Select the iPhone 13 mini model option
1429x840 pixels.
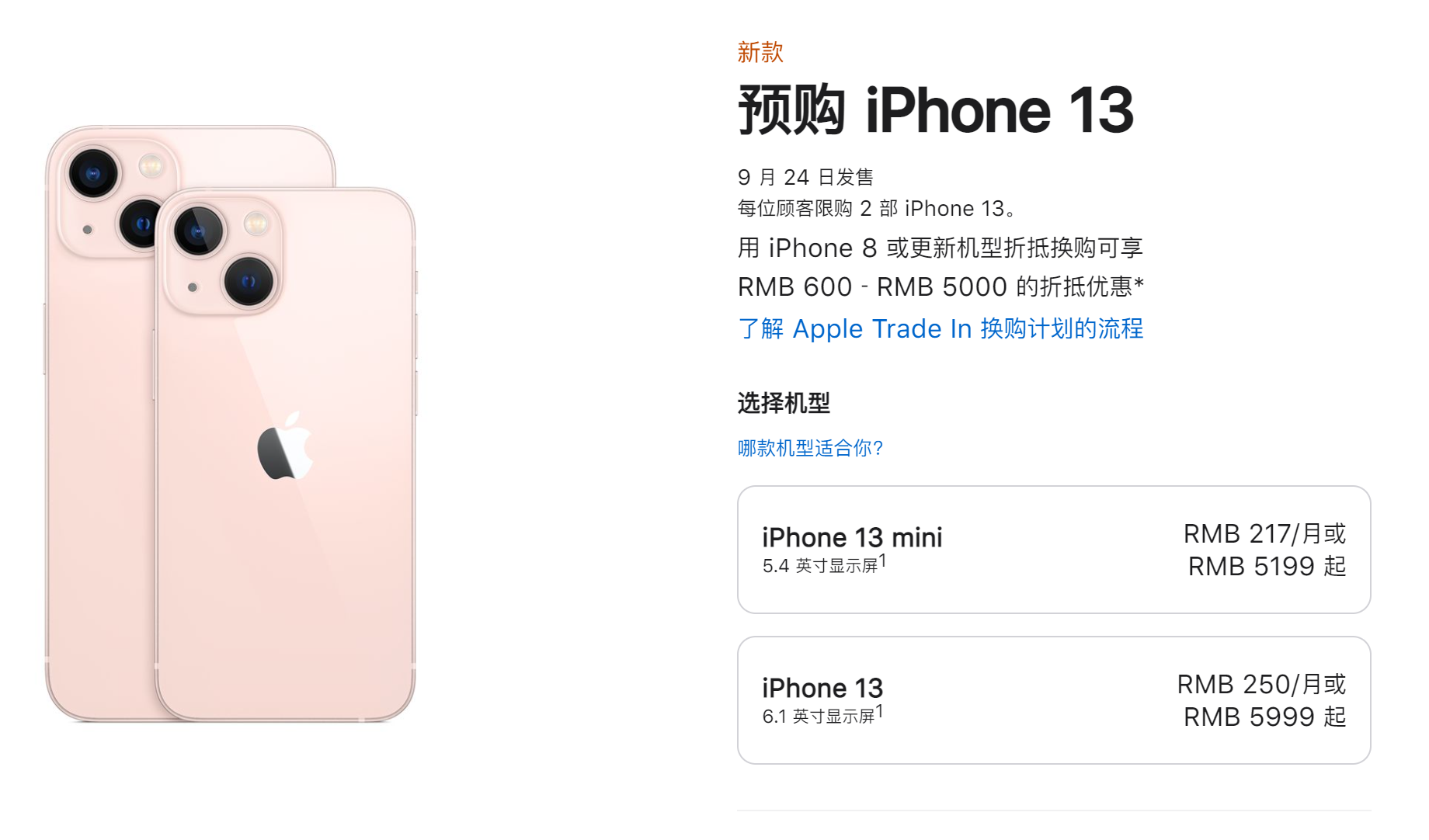tap(1054, 550)
